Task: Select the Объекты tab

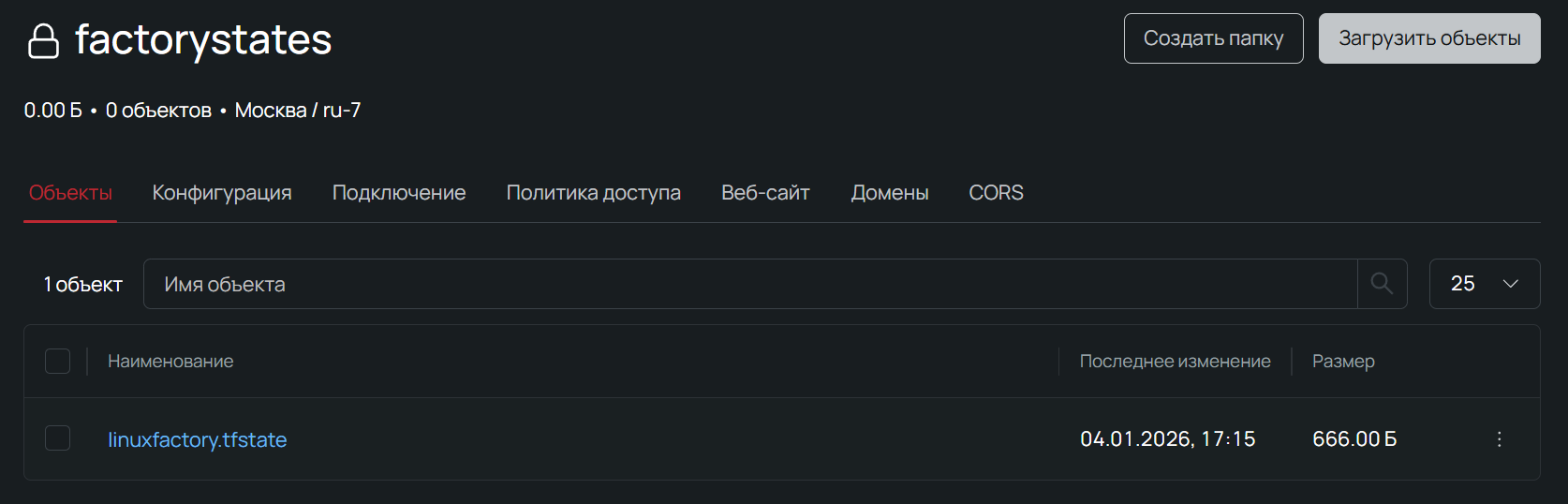Action: coord(70,193)
